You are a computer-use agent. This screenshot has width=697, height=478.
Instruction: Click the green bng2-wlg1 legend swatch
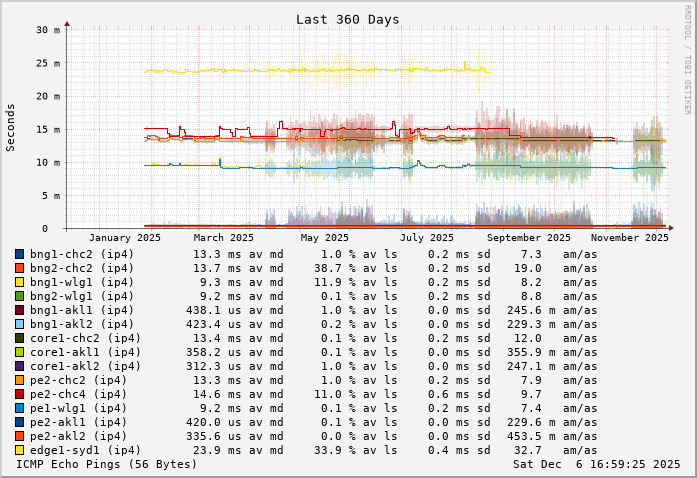(x=19, y=296)
